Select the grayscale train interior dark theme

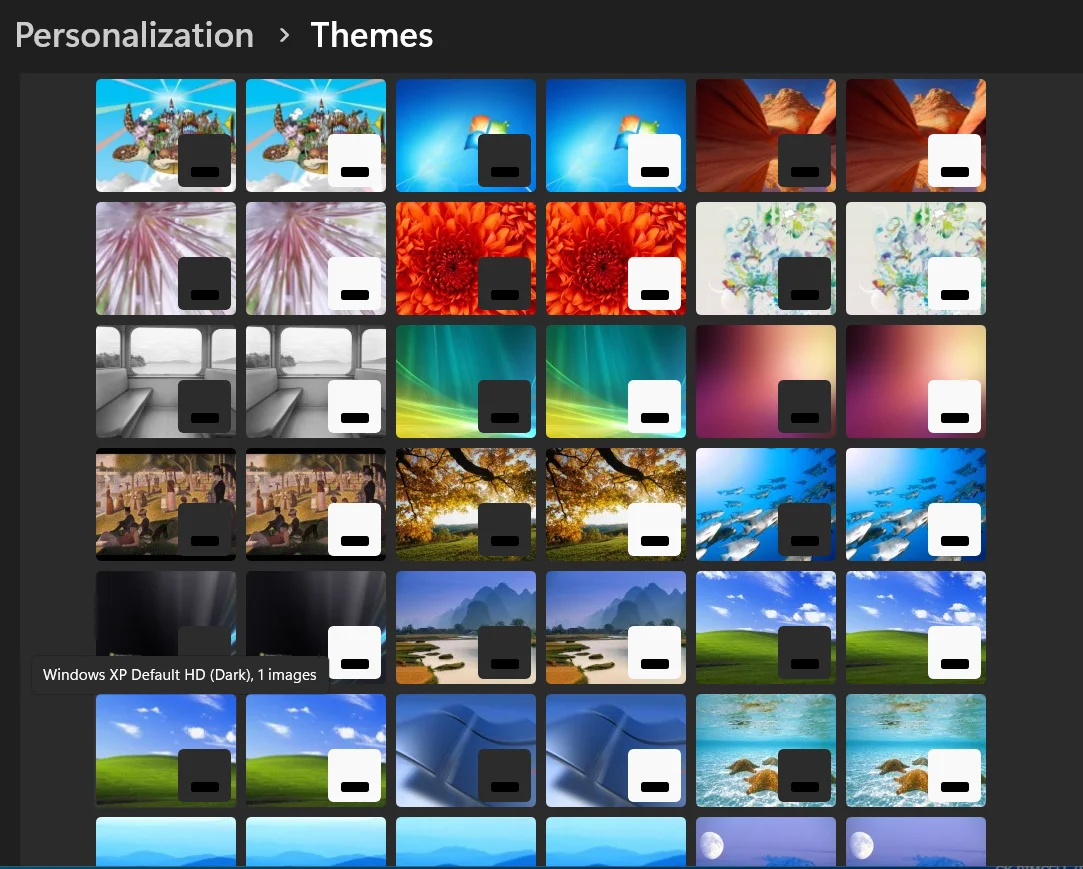coord(166,381)
